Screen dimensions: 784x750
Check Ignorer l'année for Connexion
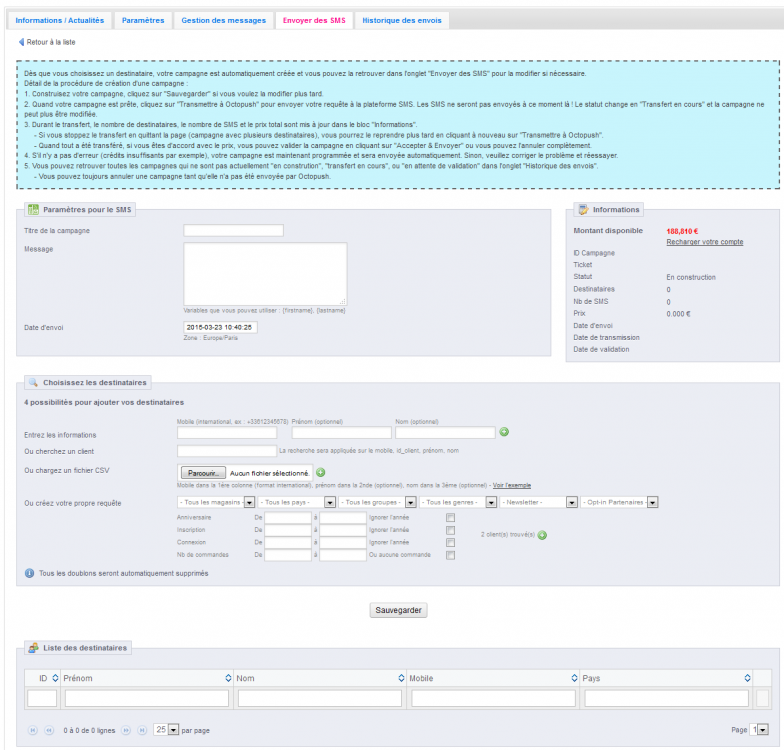[450, 542]
